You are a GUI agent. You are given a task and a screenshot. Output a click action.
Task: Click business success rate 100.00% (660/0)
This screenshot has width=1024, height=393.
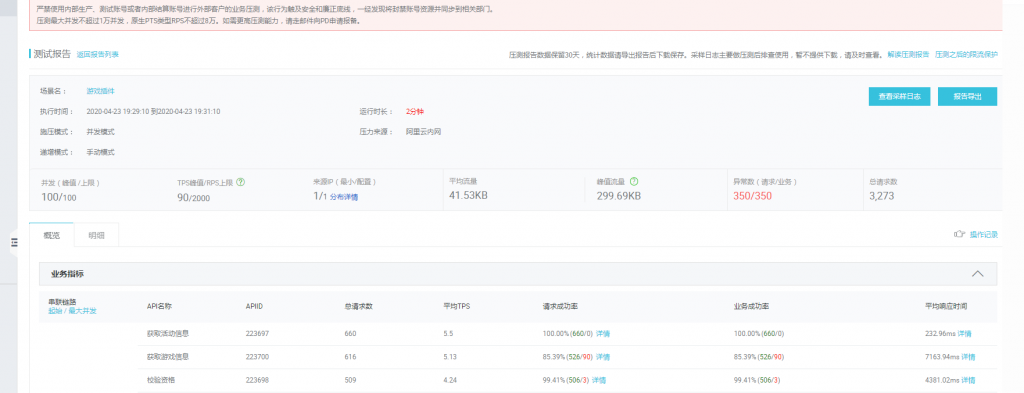pyautogui.click(x=759, y=334)
